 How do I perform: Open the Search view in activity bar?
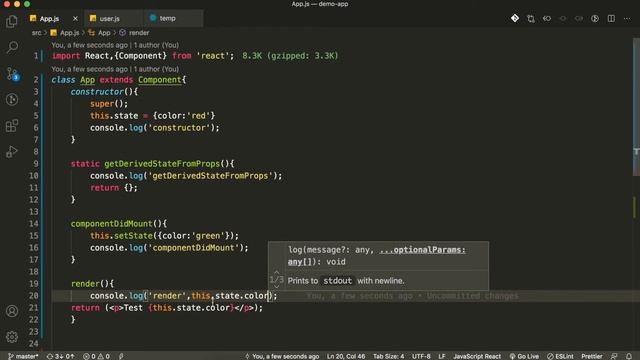[12, 47]
